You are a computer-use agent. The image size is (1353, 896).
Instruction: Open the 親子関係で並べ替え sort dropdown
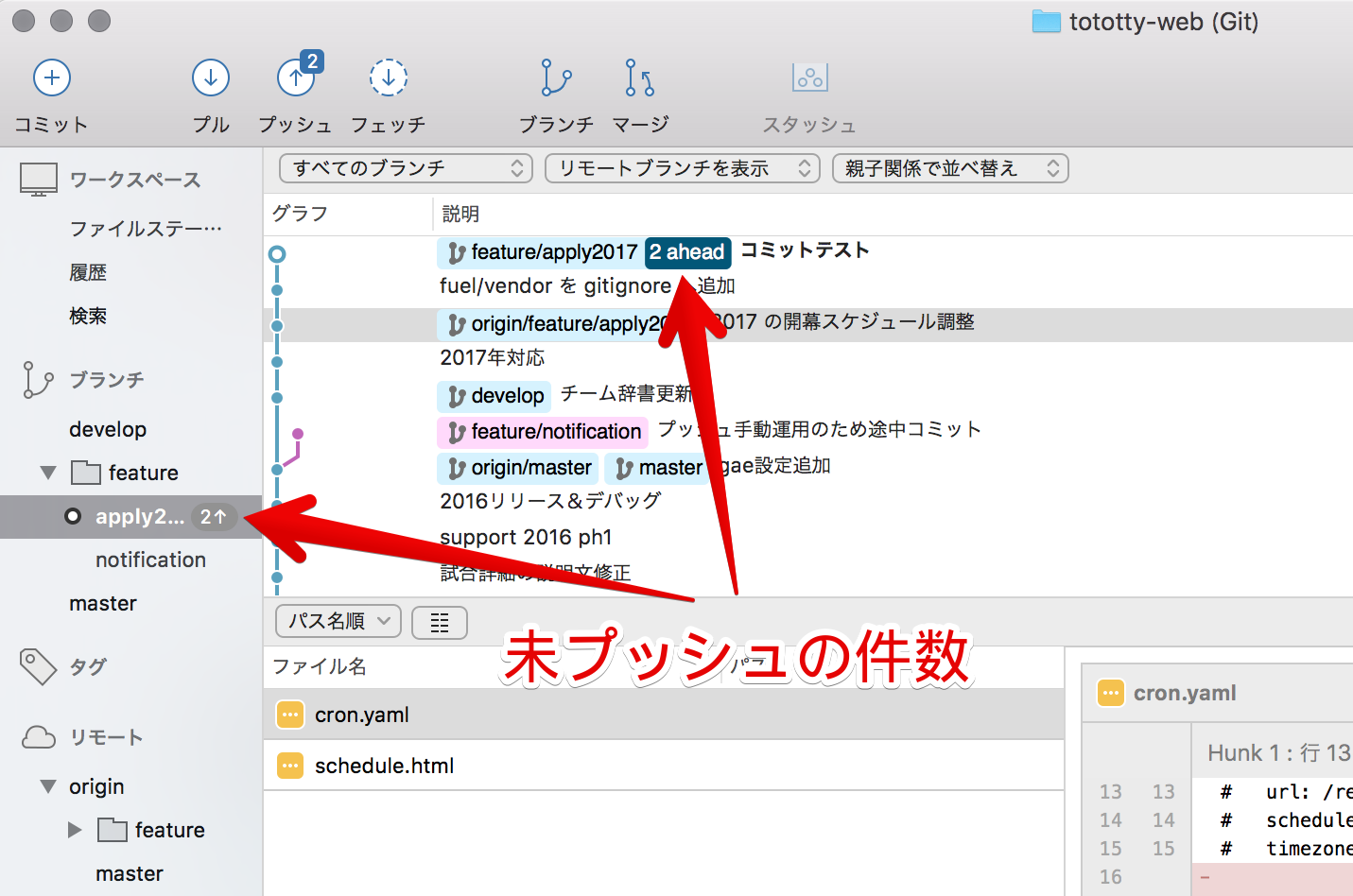(949, 167)
